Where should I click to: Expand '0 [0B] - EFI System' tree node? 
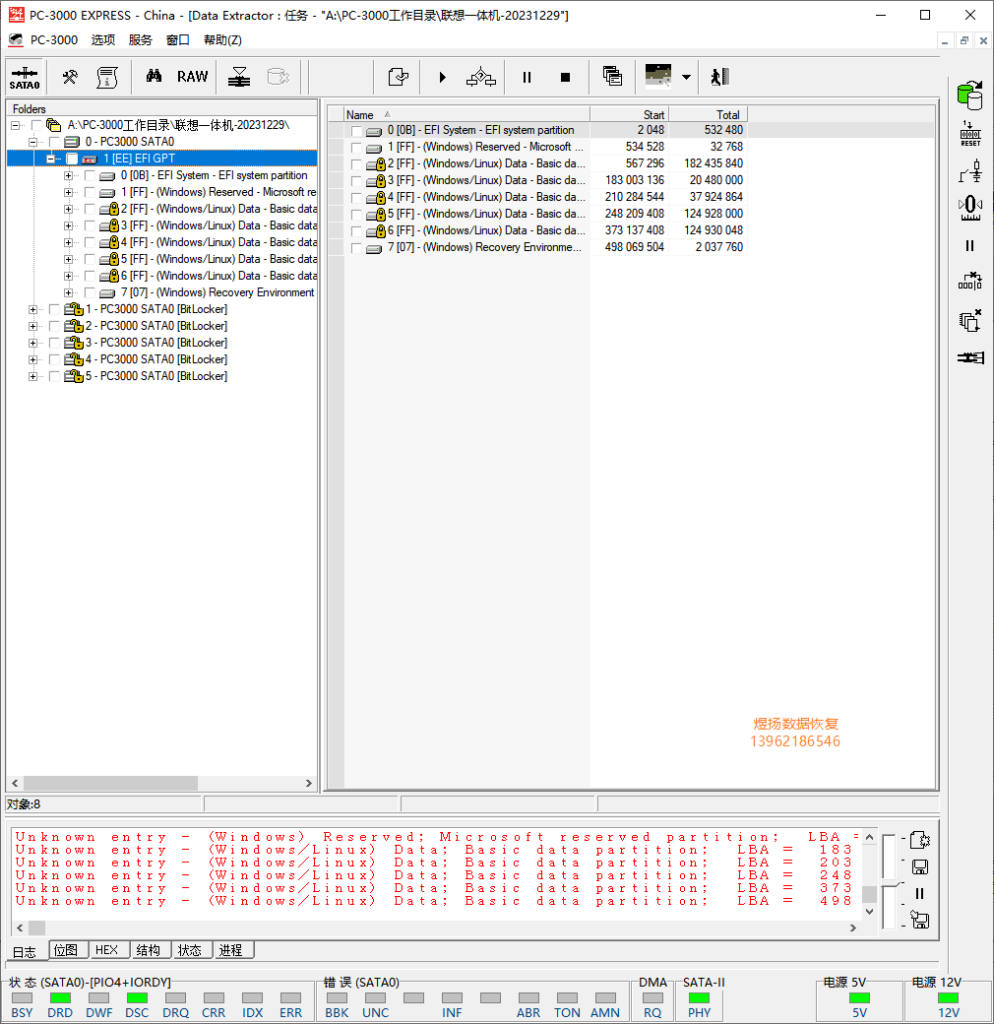tap(68, 176)
